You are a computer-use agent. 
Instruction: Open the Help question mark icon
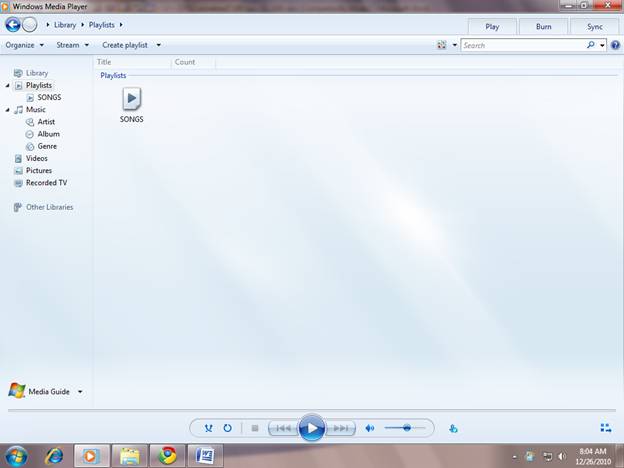[615, 45]
